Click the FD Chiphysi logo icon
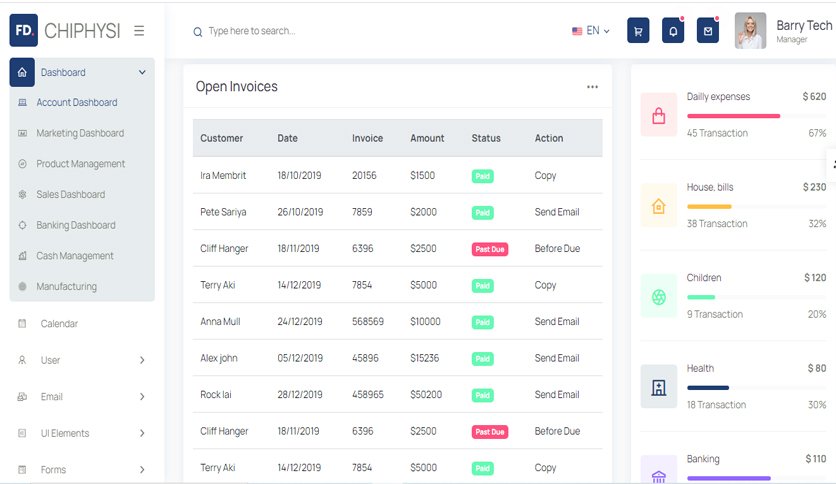The height and width of the screenshot is (484, 836). point(23,30)
